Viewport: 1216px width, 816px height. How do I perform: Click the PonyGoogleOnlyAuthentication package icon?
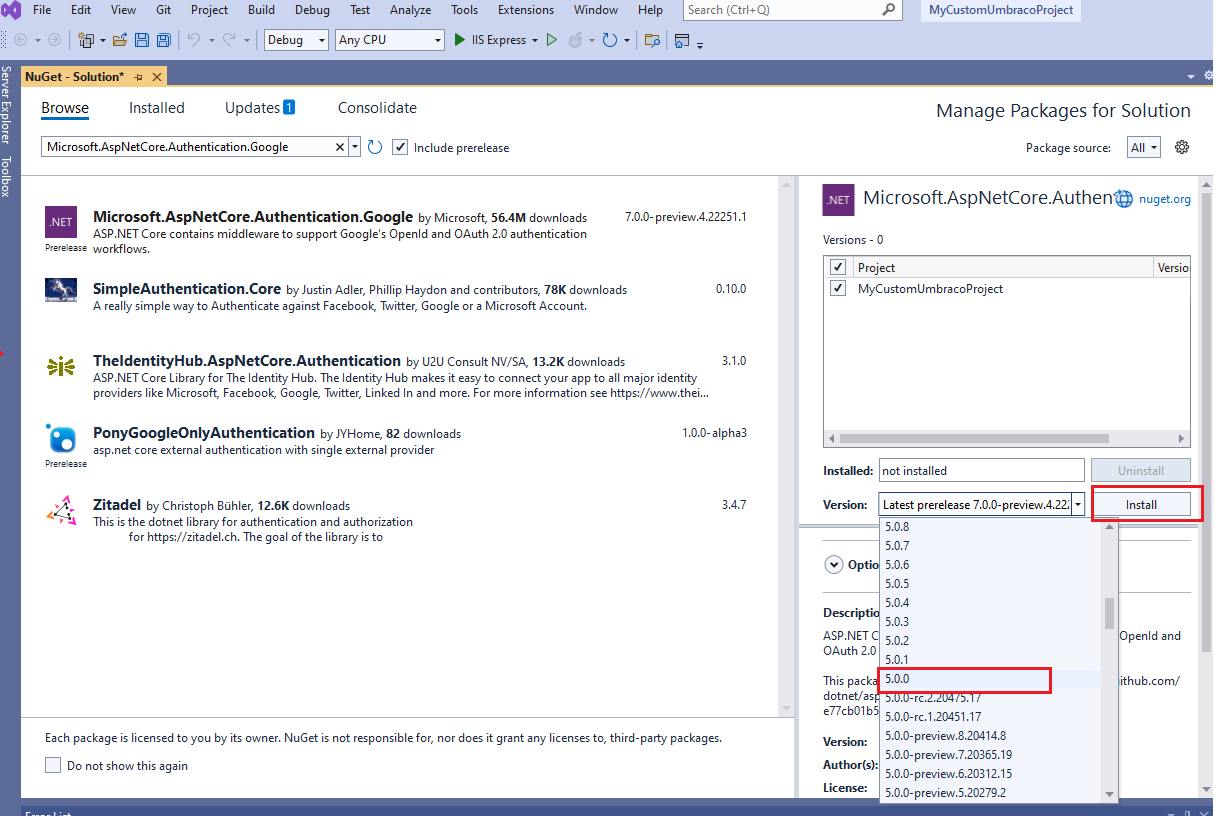click(61, 439)
